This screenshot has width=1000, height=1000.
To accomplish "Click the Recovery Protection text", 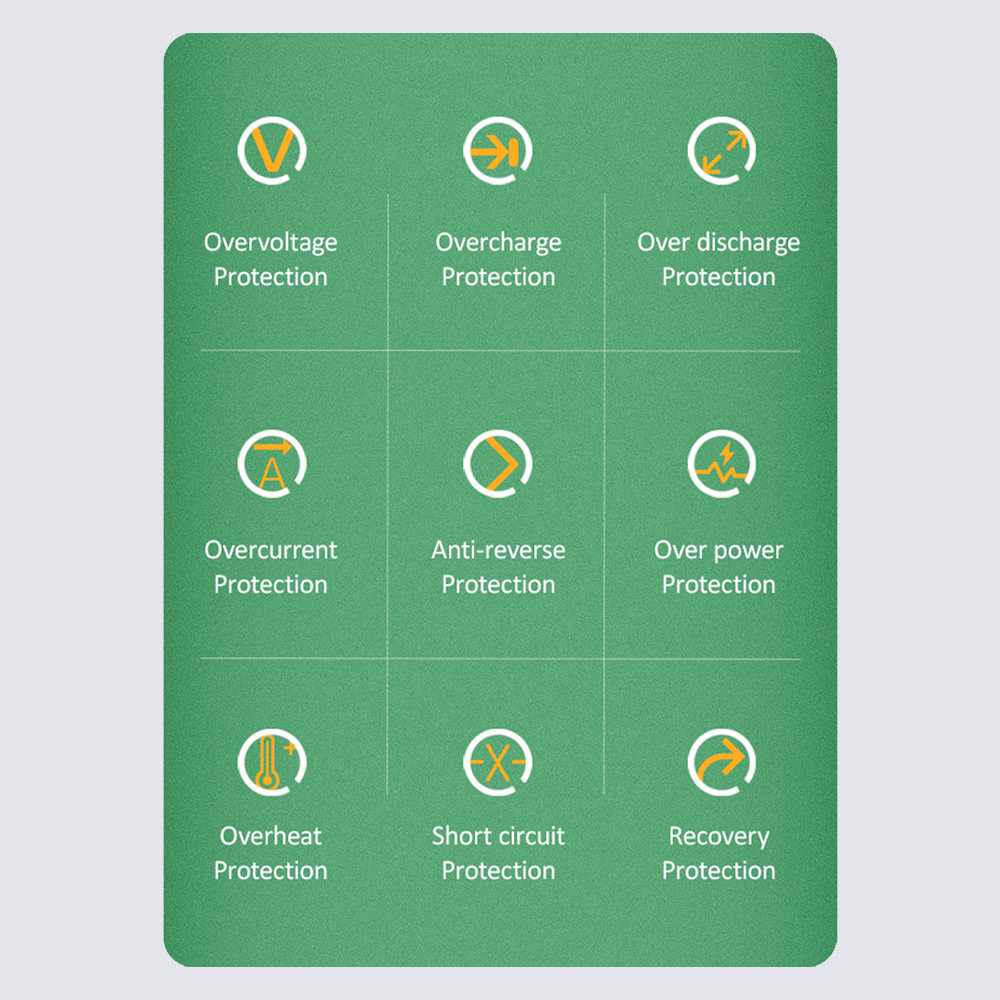I will 718,853.
